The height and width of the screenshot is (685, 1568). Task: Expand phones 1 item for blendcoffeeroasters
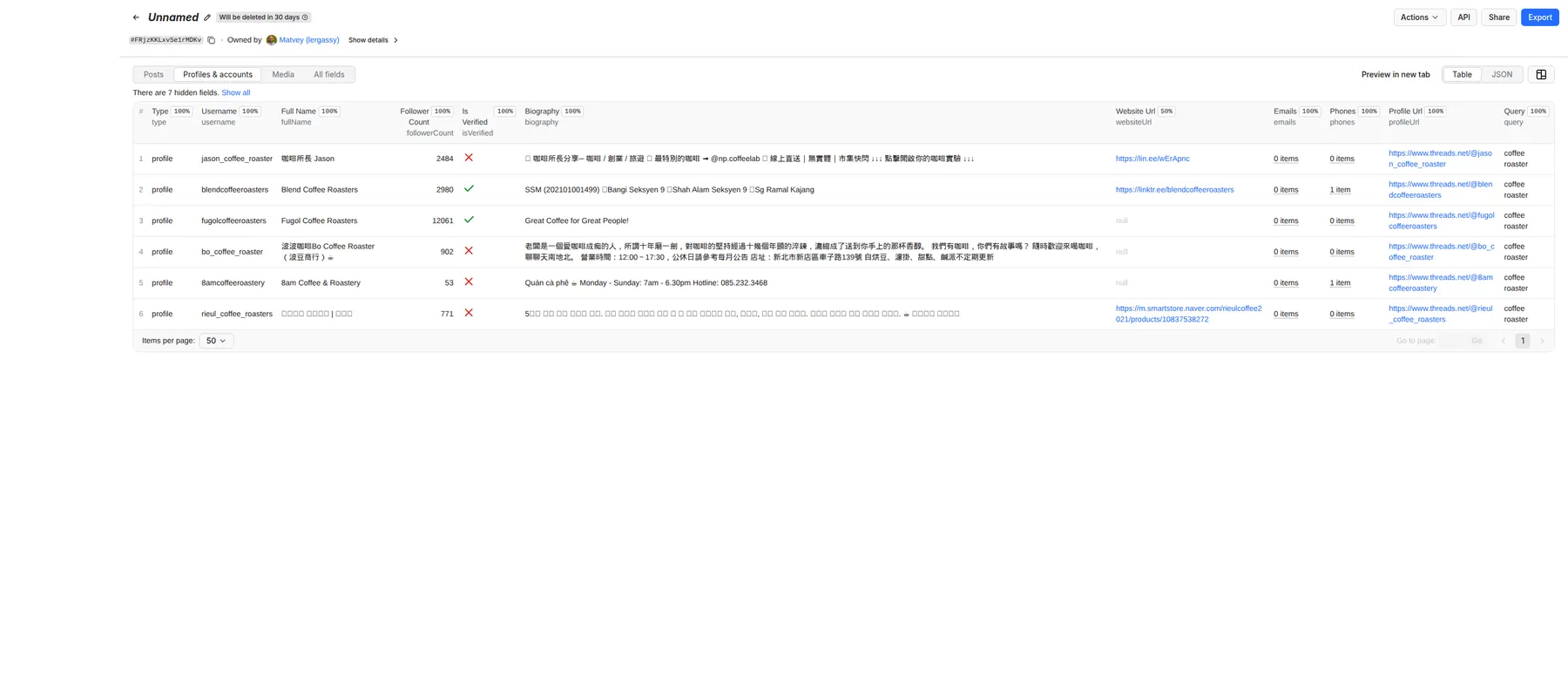pos(1340,190)
